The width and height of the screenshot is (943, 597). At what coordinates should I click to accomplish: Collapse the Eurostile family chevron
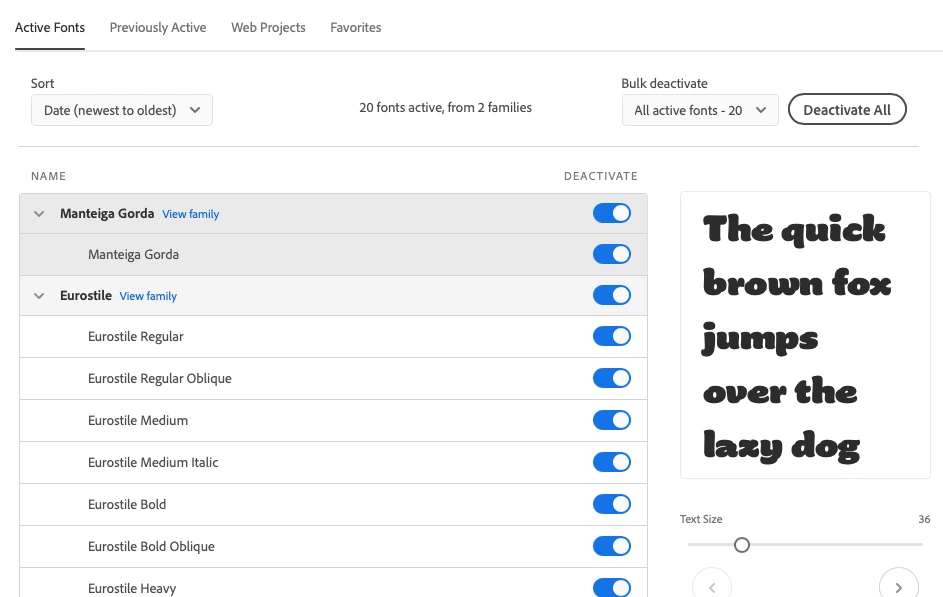click(x=39, y=295)
